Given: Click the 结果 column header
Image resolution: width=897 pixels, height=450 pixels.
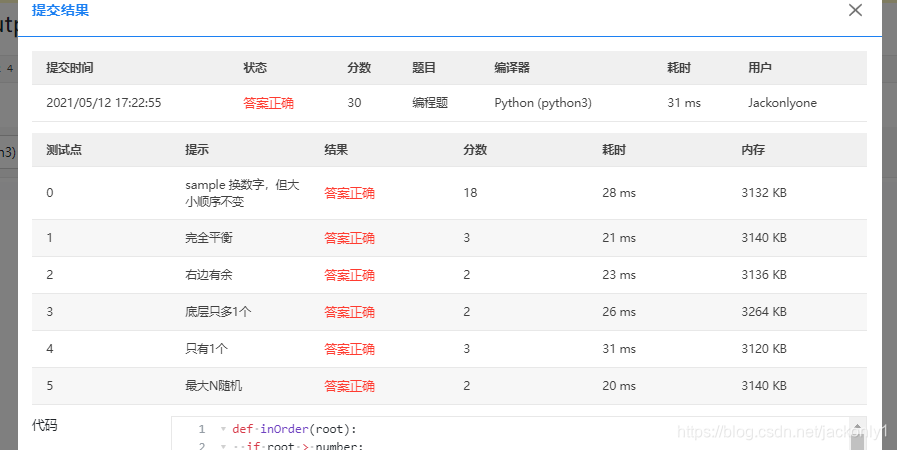Looking at the screenshot, I should [336, 150].
